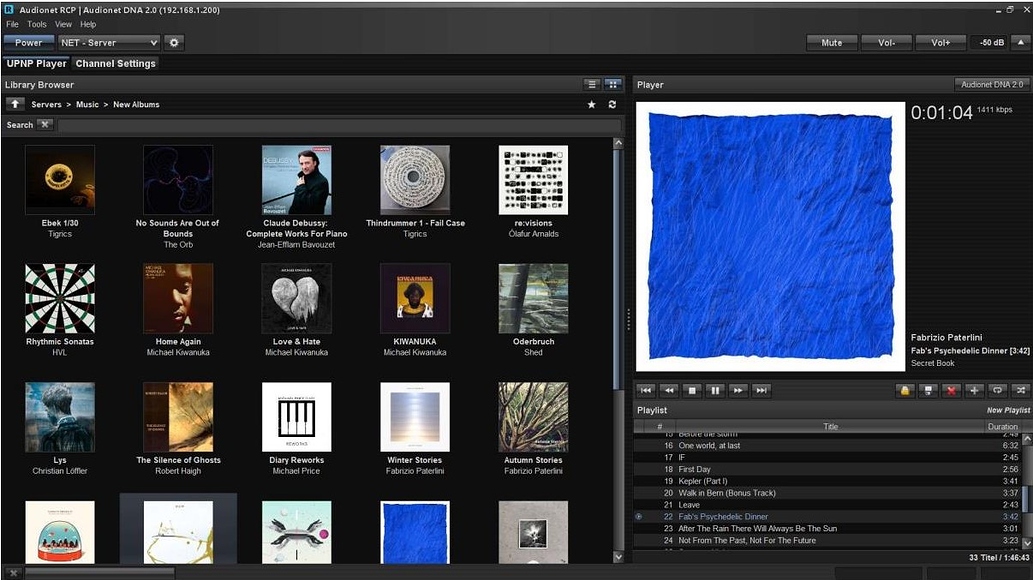Clear the search field with X
This screenshot has height=580, width=1033.
tap(45, 124)
